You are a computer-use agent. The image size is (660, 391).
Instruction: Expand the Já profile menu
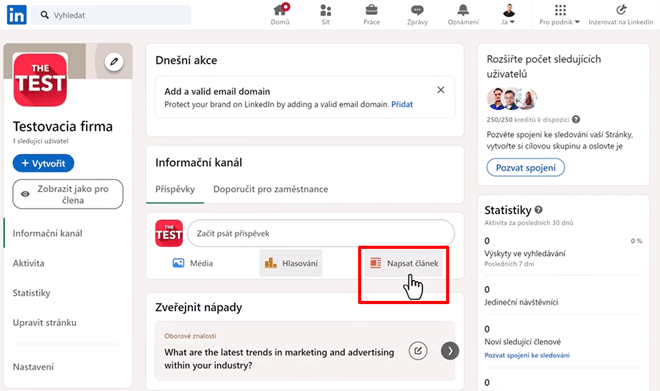(x=509, y=15)
